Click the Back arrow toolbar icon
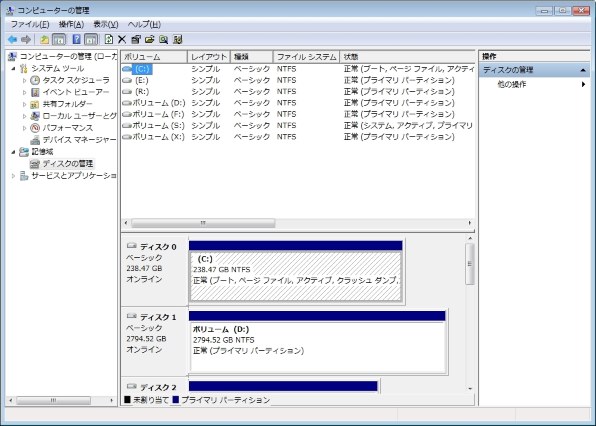 13,40
